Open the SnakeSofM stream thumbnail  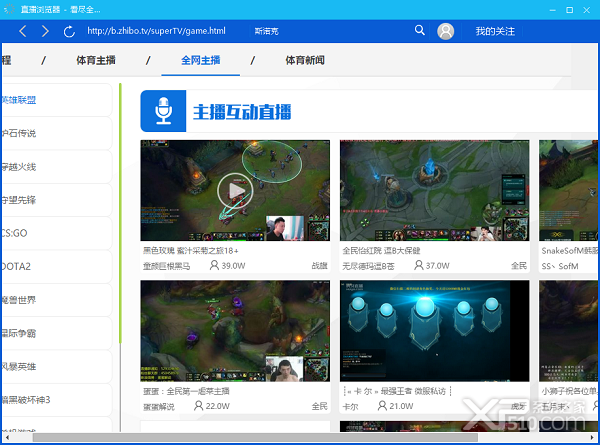pos(569,191)
